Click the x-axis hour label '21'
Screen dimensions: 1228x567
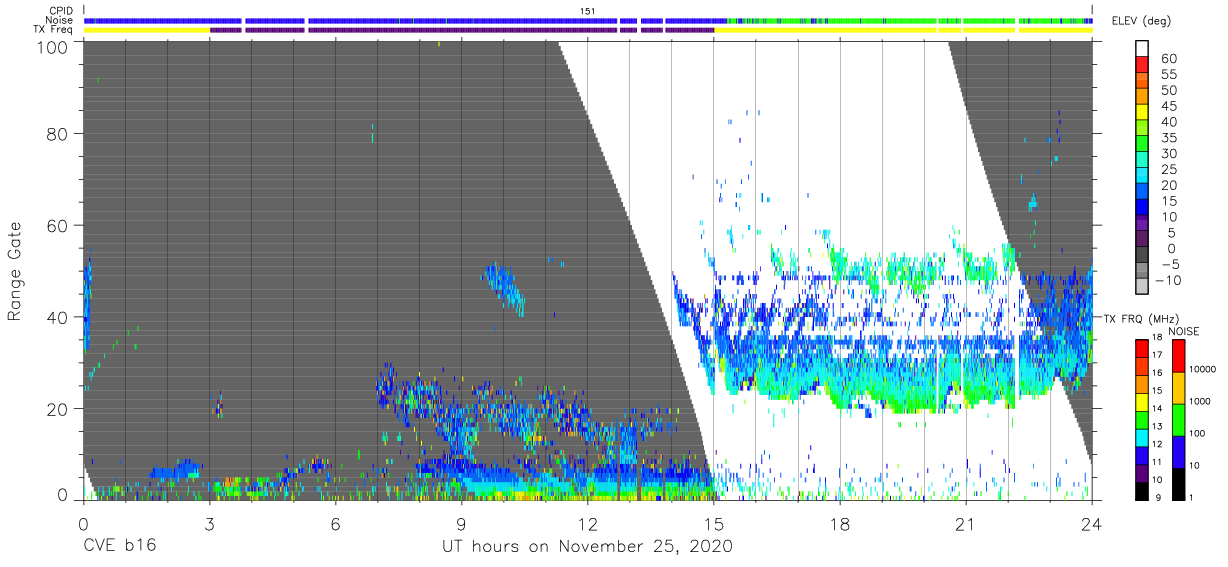coord(966,524)
